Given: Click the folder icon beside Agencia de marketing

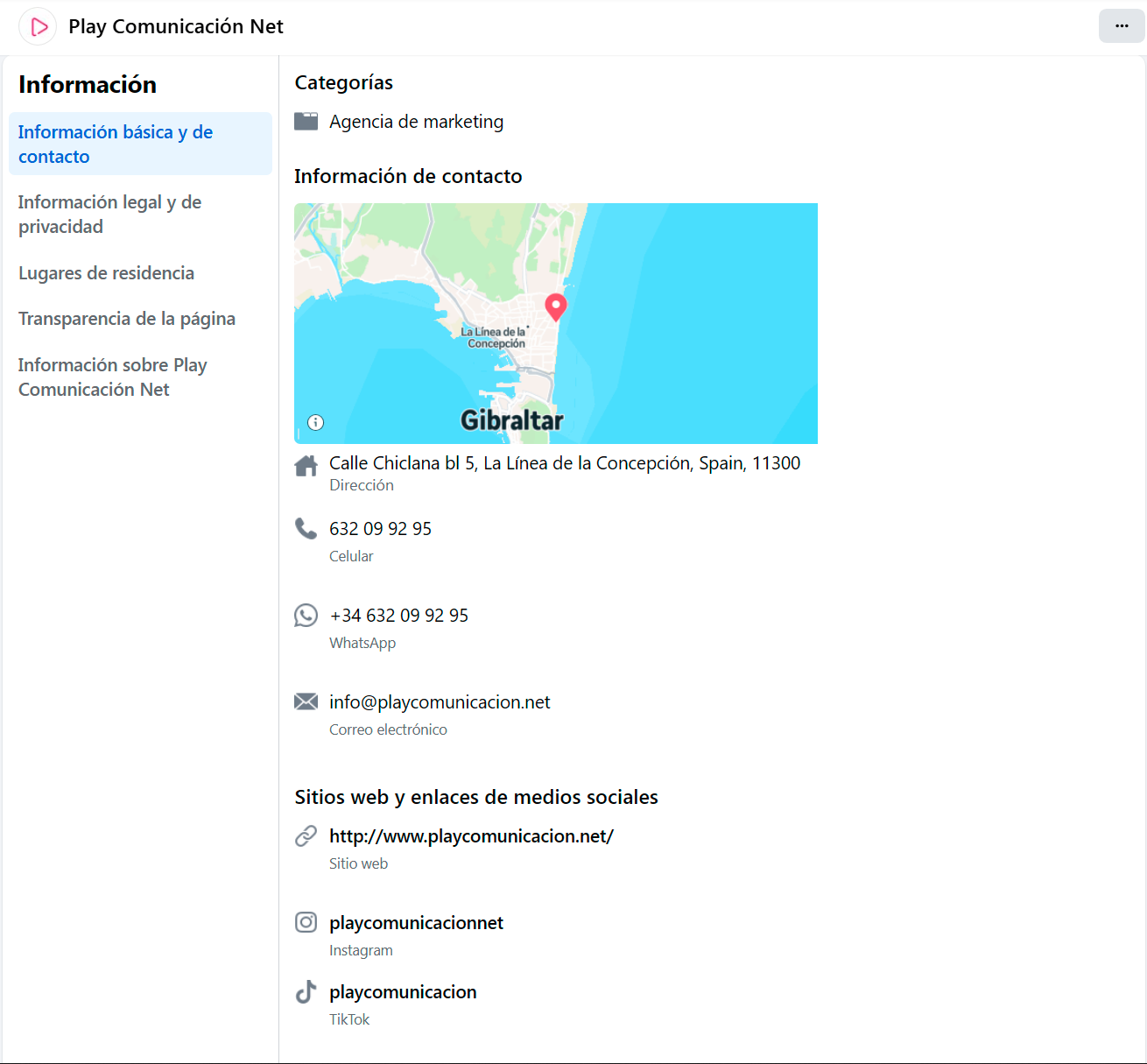Looking at the screenshot, I should 306,121.
